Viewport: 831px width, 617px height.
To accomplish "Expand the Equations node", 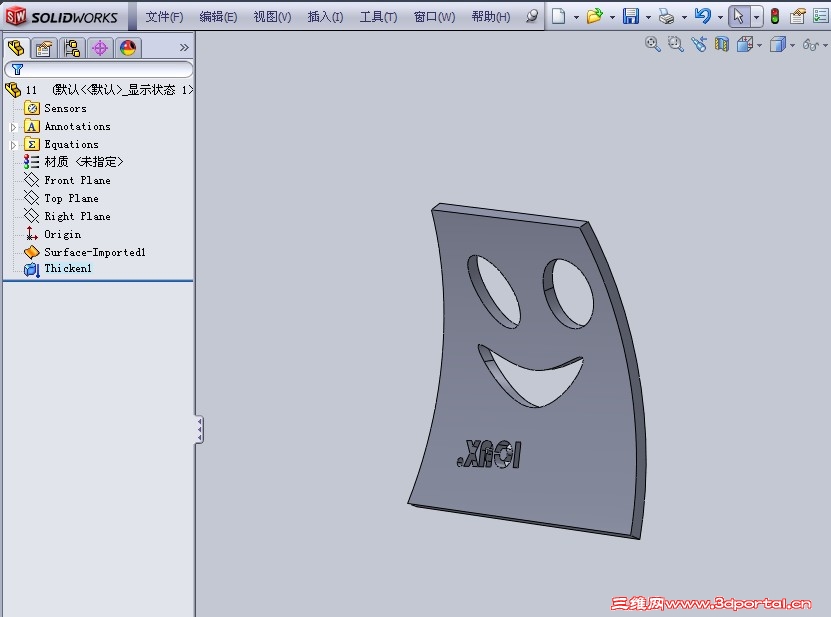I will [x=14, y=145].
